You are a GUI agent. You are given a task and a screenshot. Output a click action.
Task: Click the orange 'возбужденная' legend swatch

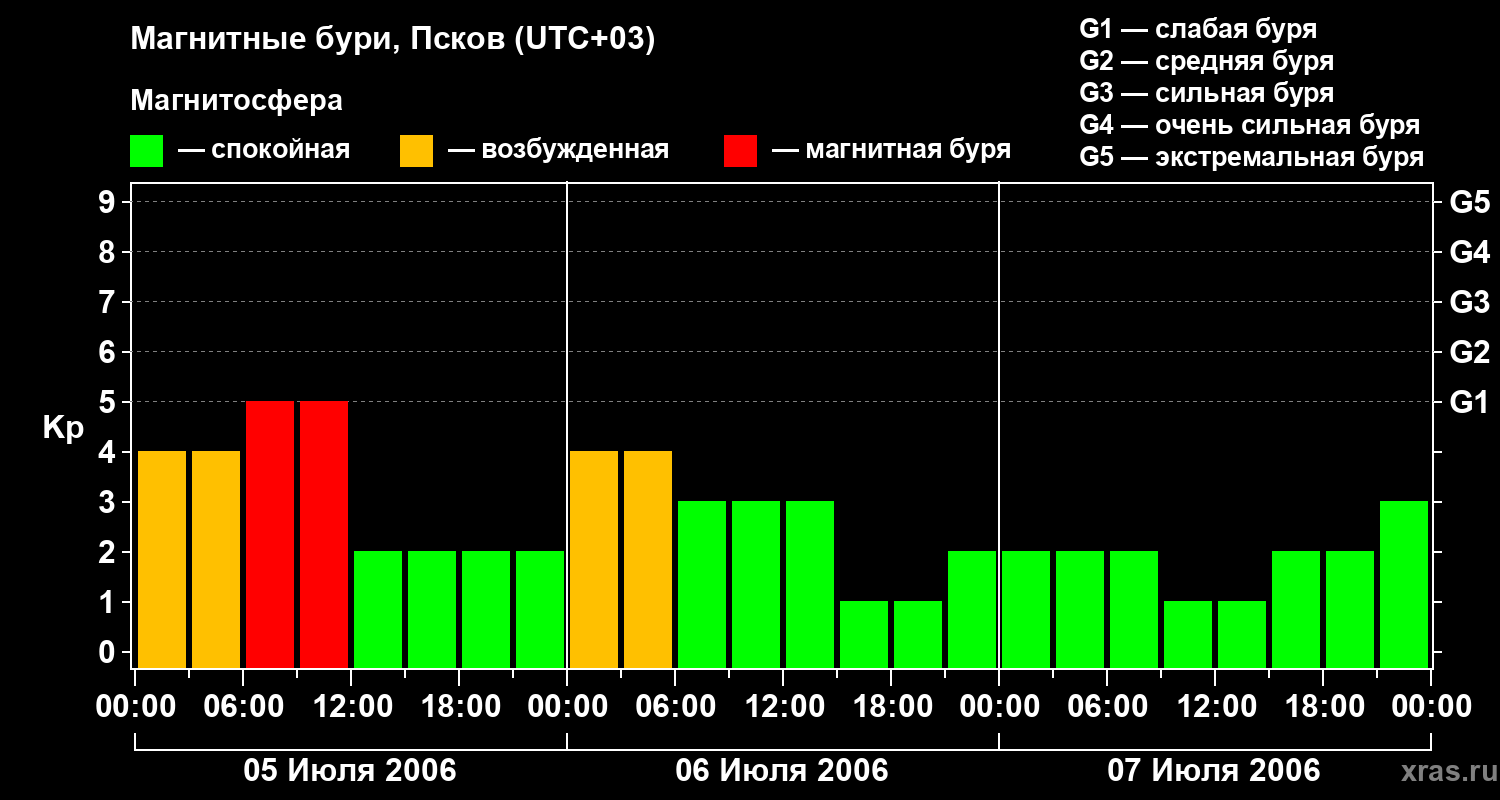[416, 151]
